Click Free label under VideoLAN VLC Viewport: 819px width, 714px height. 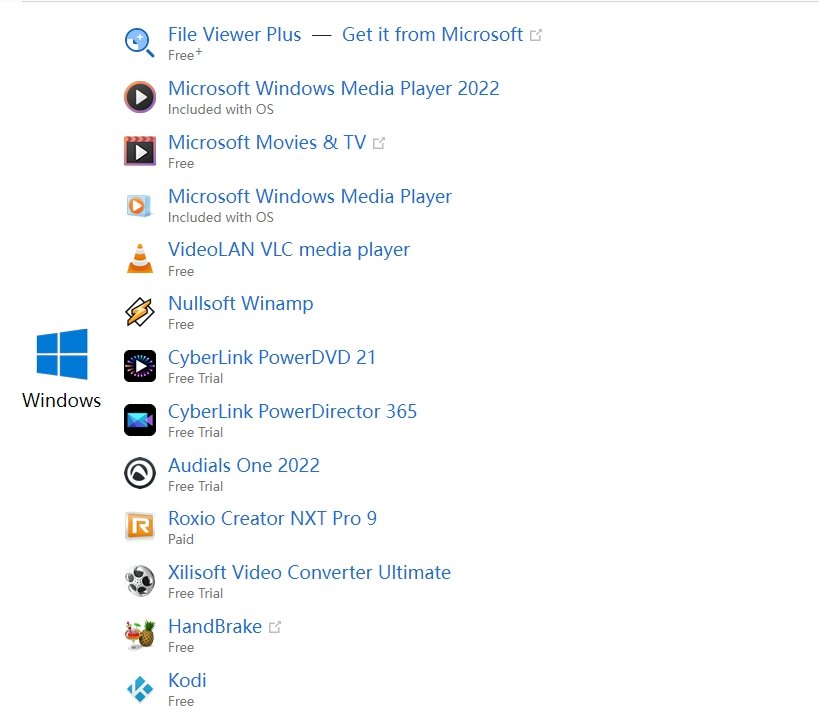[x=181, y=272]
